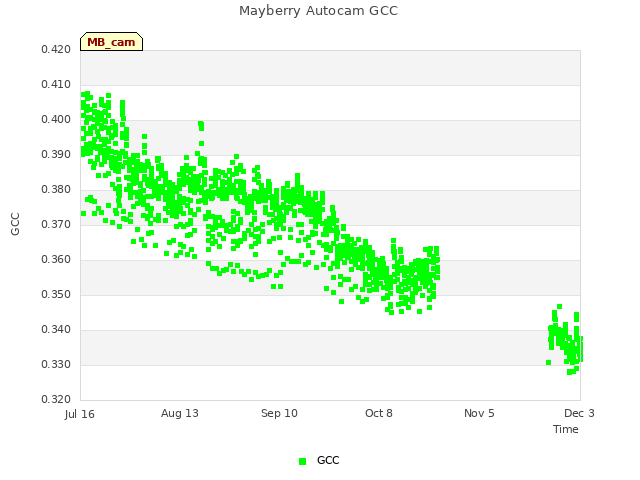Click the GCC legend label text
This screenshot has height=480, width=640.
[328, 460]
